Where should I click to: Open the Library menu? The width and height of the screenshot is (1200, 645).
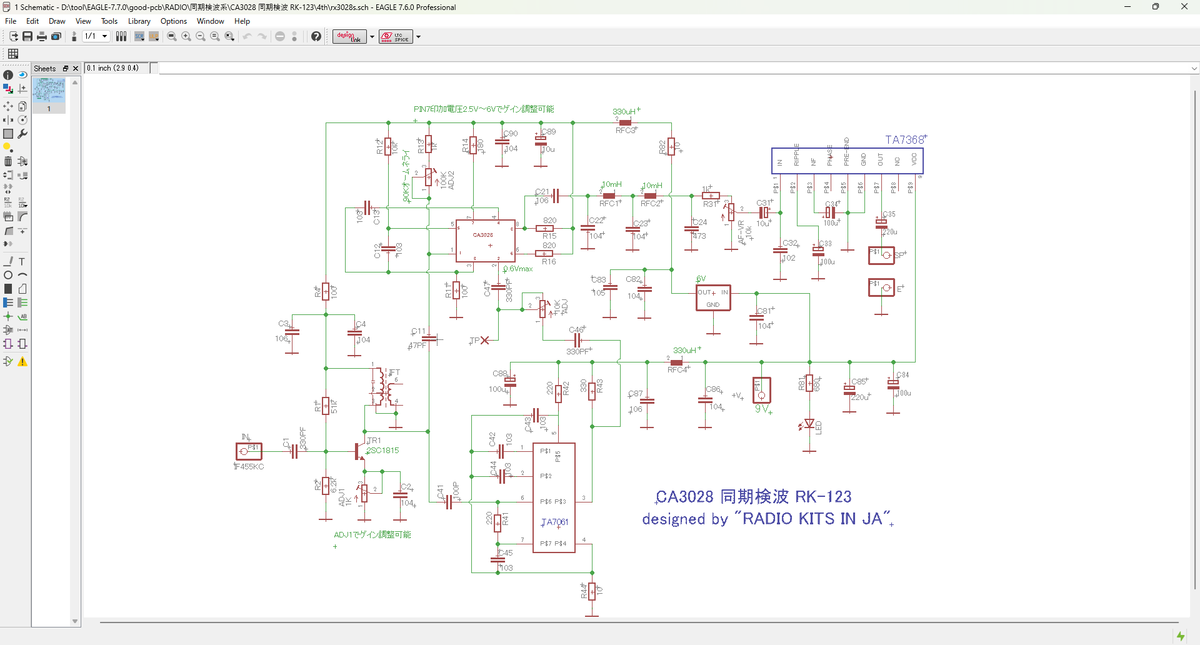pyautogui.click(x=139, y=21)
